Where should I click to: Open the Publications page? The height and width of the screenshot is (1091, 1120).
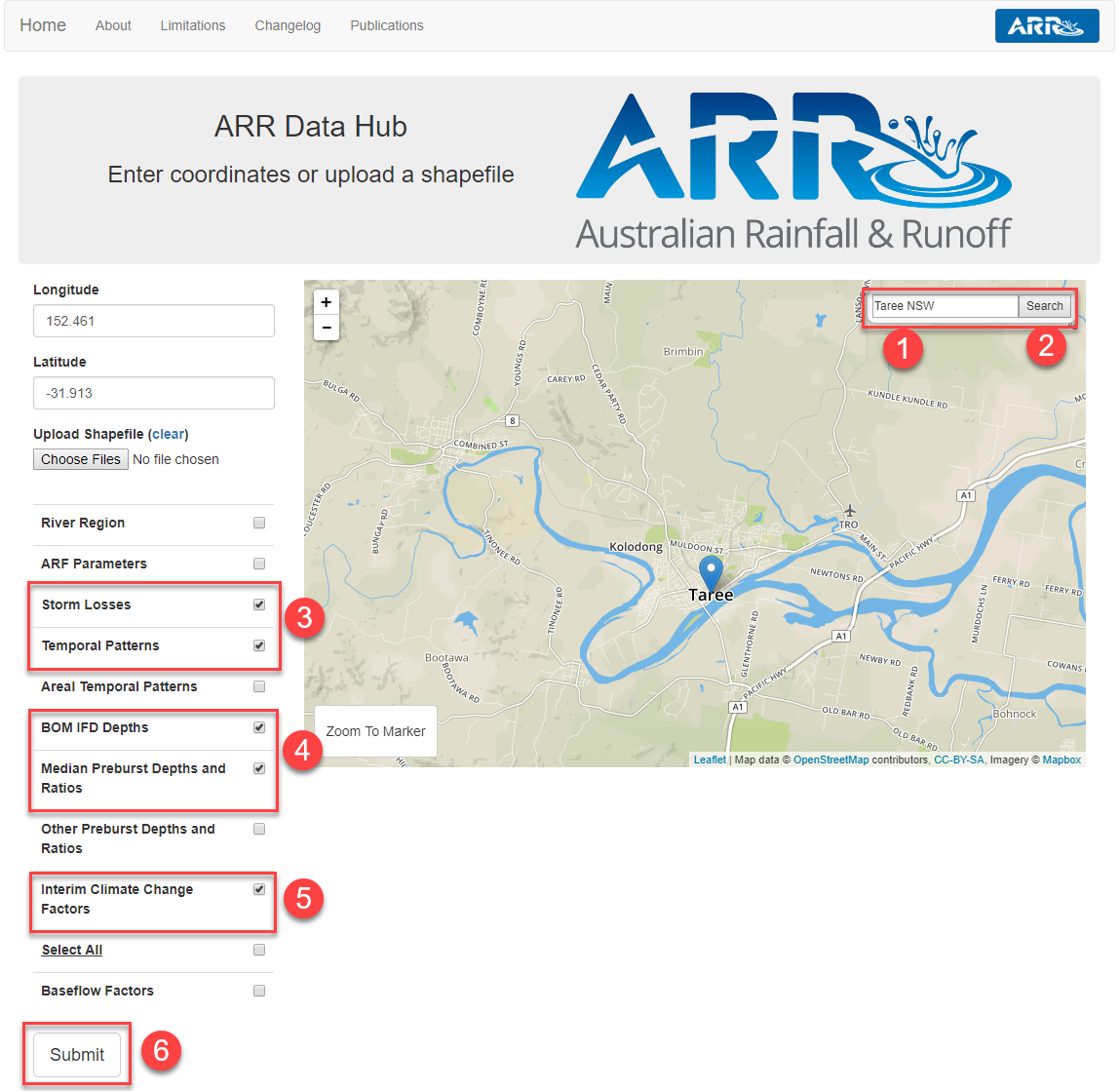tap(387, 25)
